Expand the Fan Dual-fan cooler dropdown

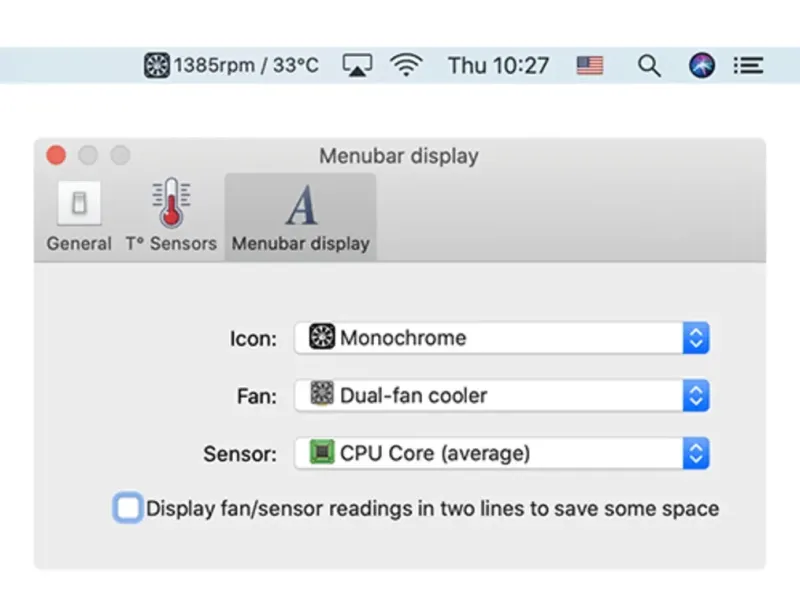click(502, 395)
